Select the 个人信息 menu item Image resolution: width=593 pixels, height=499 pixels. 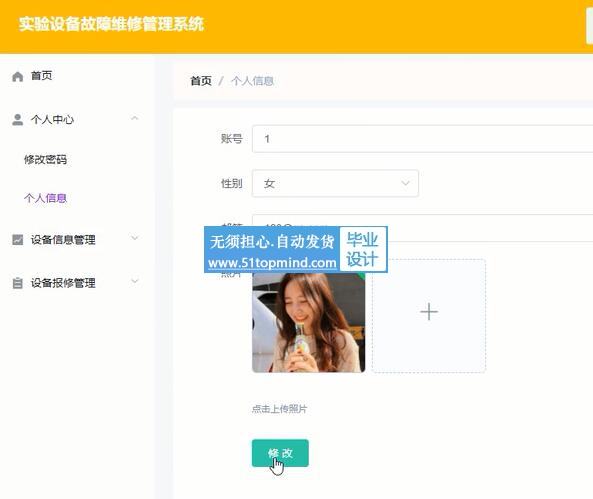tap(45, 198)
